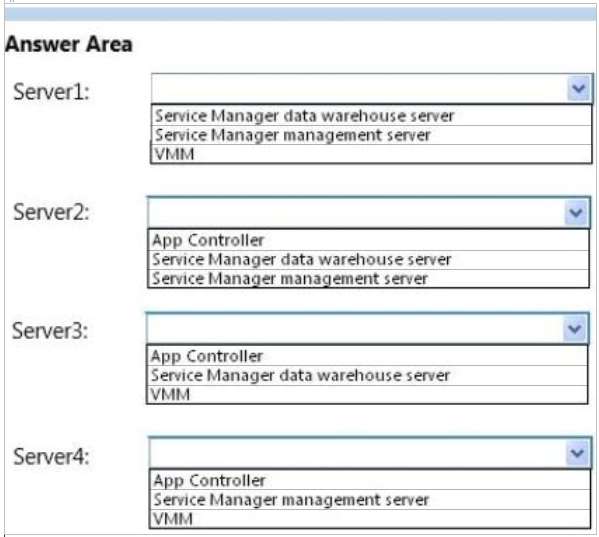Image resolution: width=599 pixels, height=537 pixels.
Task: Choose VMM in the Server1 list
Action: (x=371, y=154)
